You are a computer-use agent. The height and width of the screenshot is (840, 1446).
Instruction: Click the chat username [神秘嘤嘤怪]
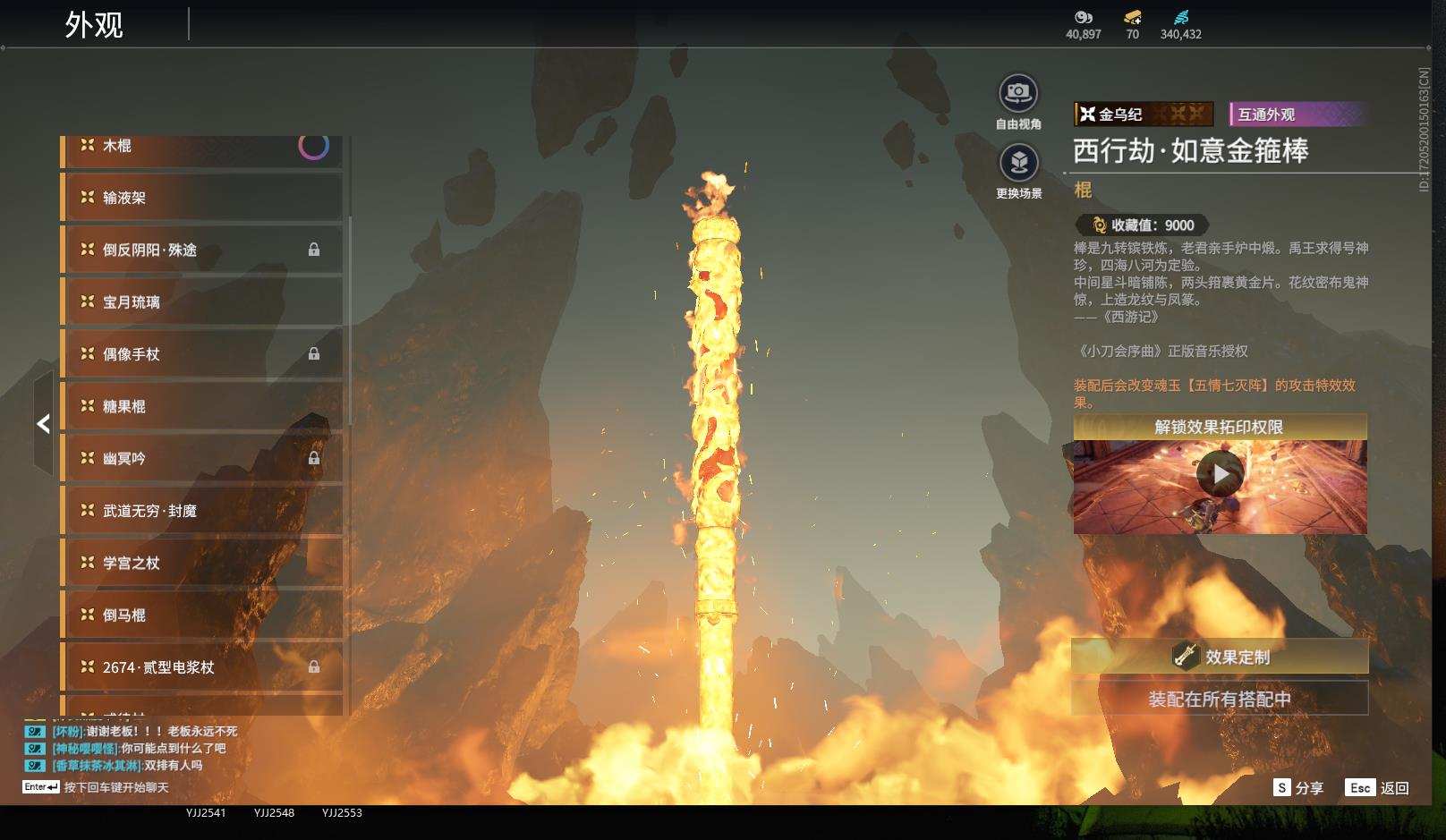point(86,748)
